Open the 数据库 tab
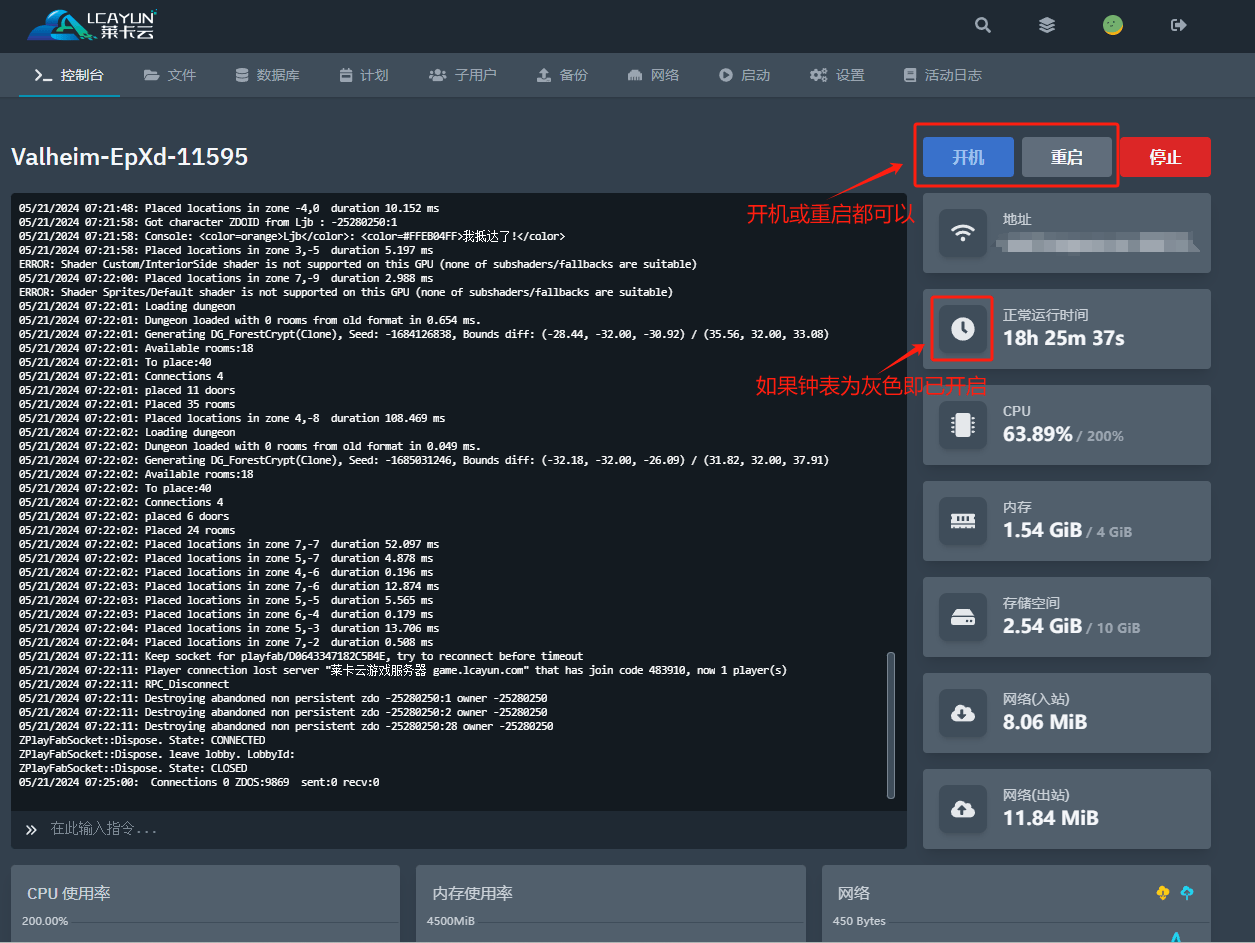The height and width of the screenshot is (943, 1255). click(267, 75)
